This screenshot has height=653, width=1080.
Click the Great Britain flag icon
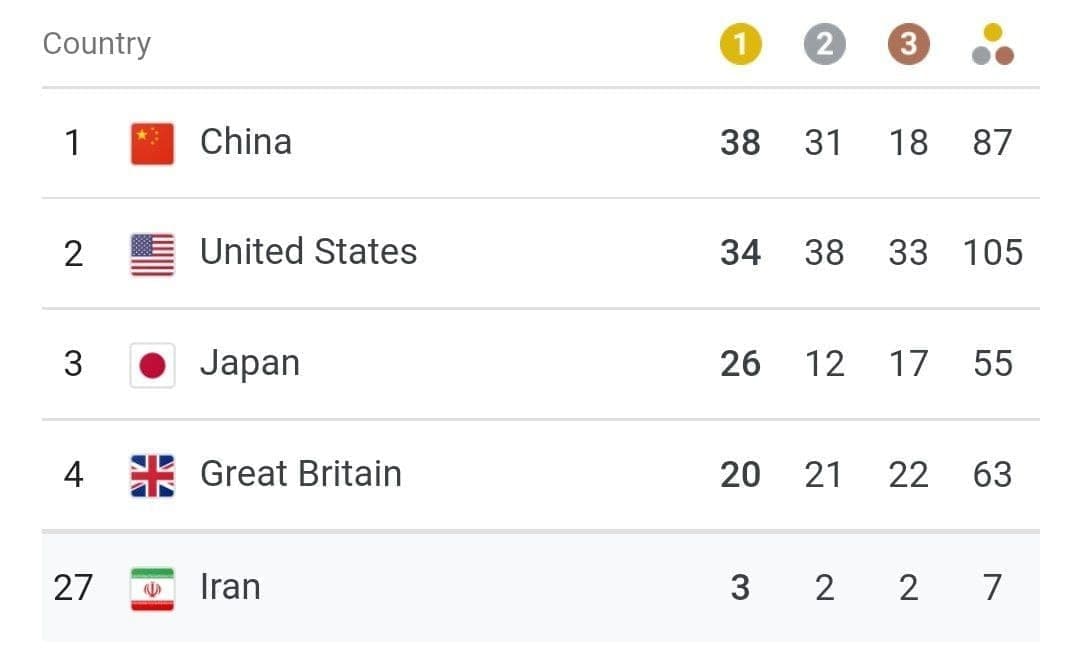(x=152, y=476)
